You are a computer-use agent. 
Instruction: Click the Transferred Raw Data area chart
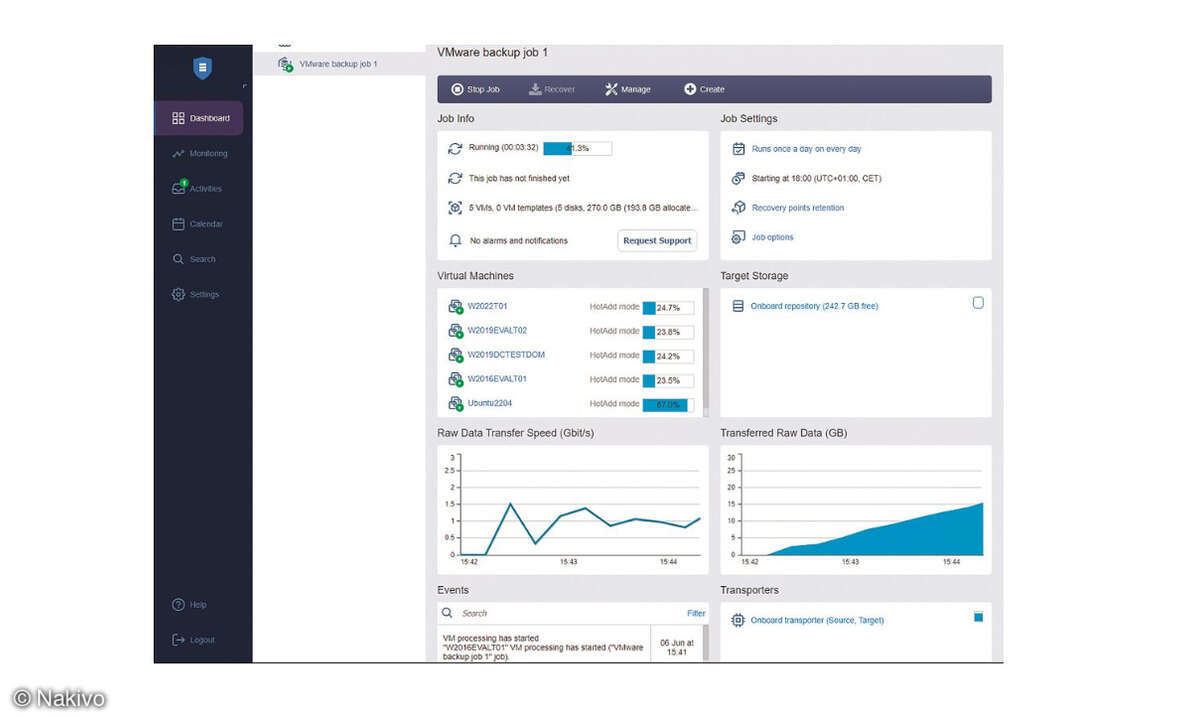click(x=856, y=508)
